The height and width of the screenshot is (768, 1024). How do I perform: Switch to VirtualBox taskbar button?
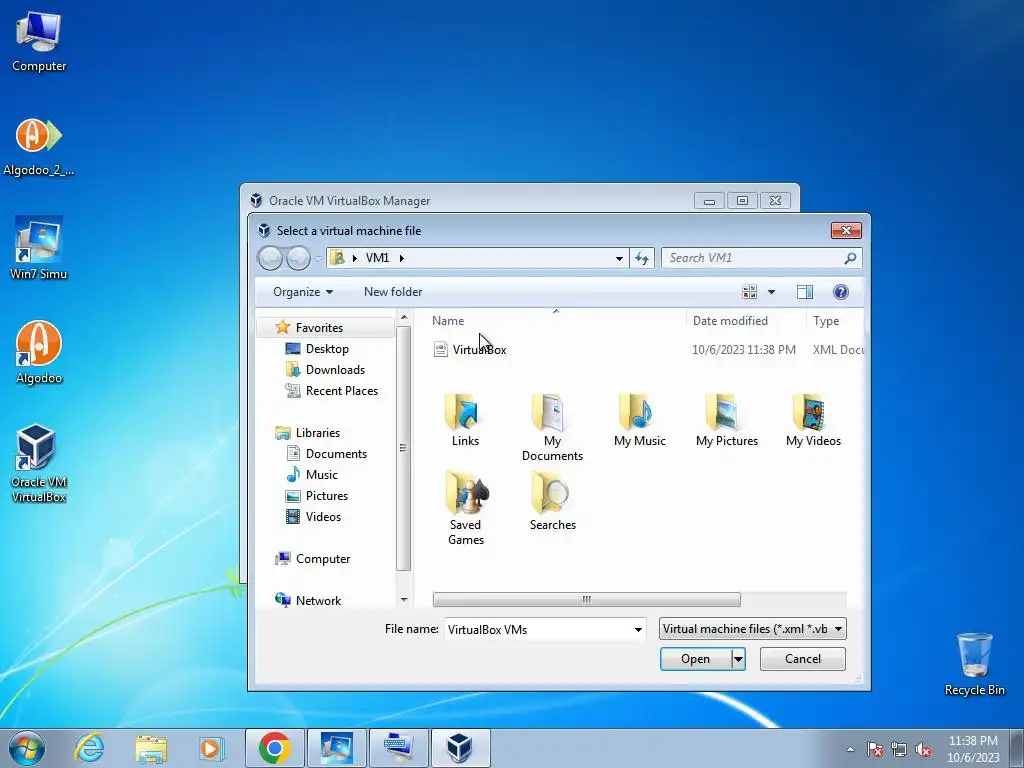tap(460, 748)
